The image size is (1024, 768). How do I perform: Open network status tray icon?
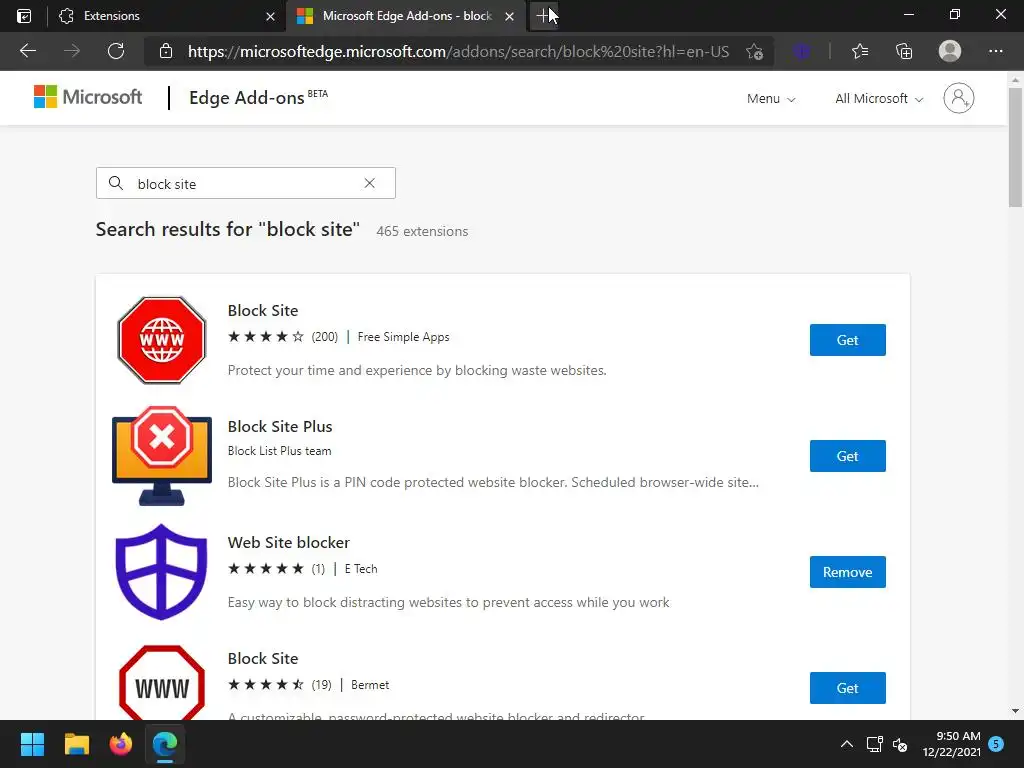[874, 744]
